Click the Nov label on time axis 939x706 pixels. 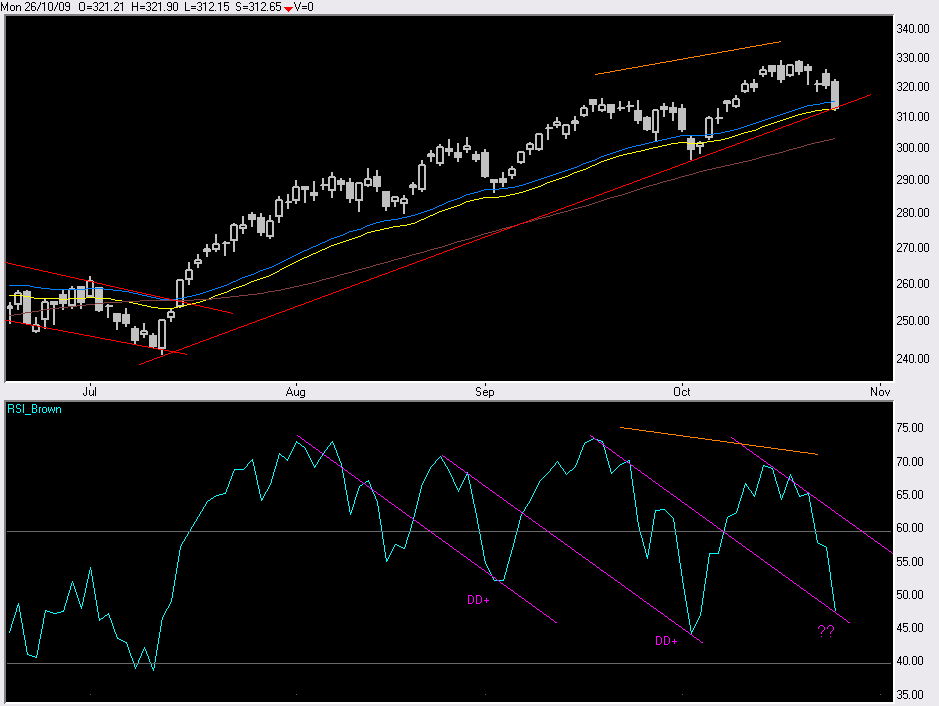click(880, 390)
